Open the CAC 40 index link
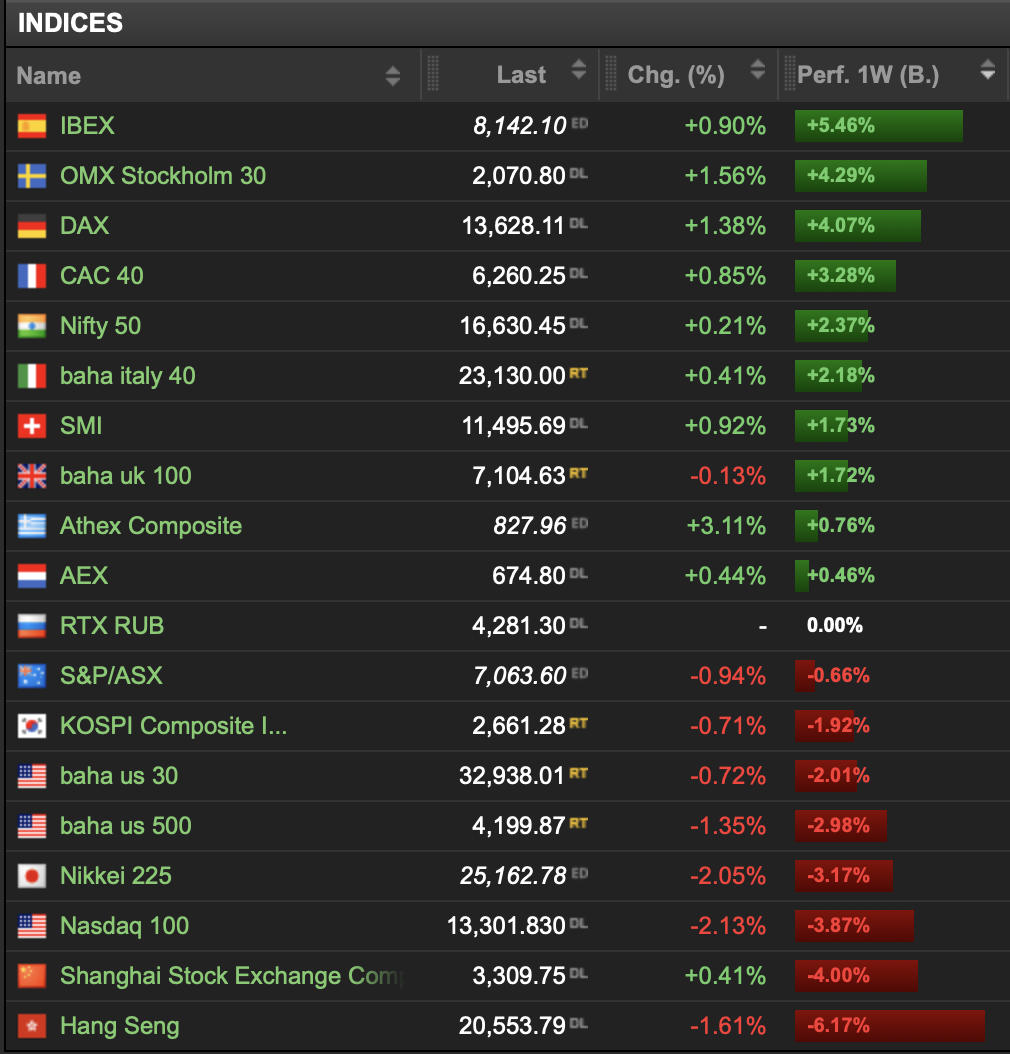The width and height of the screenshot is (1010, 1054). tap(101, 276)
